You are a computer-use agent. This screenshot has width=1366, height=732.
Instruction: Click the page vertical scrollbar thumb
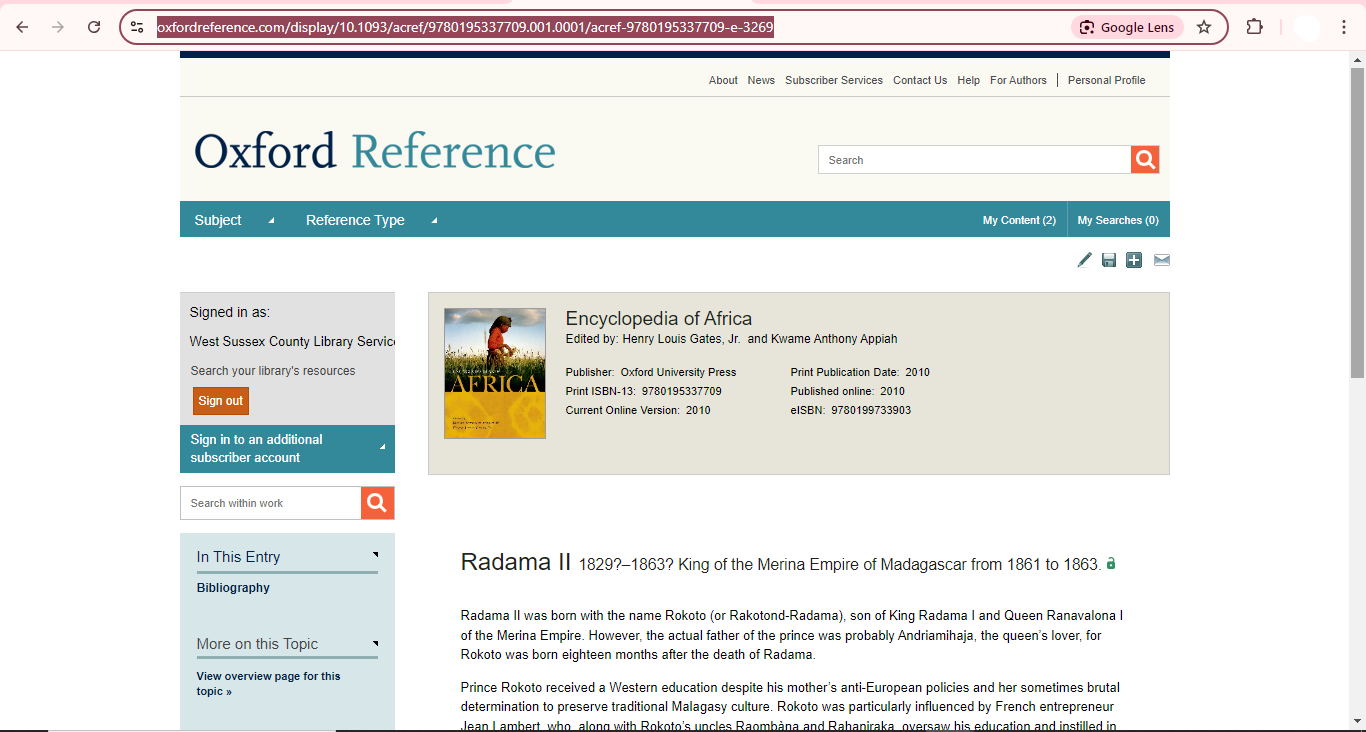1357,222
